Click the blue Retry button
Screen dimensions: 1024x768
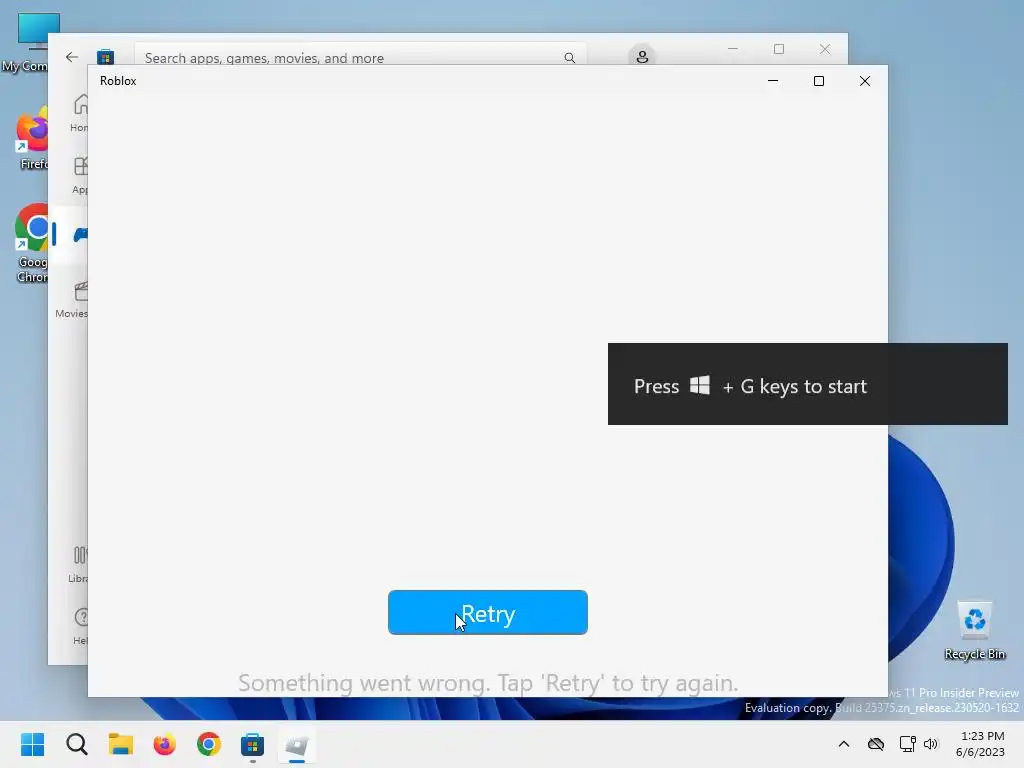487,612
